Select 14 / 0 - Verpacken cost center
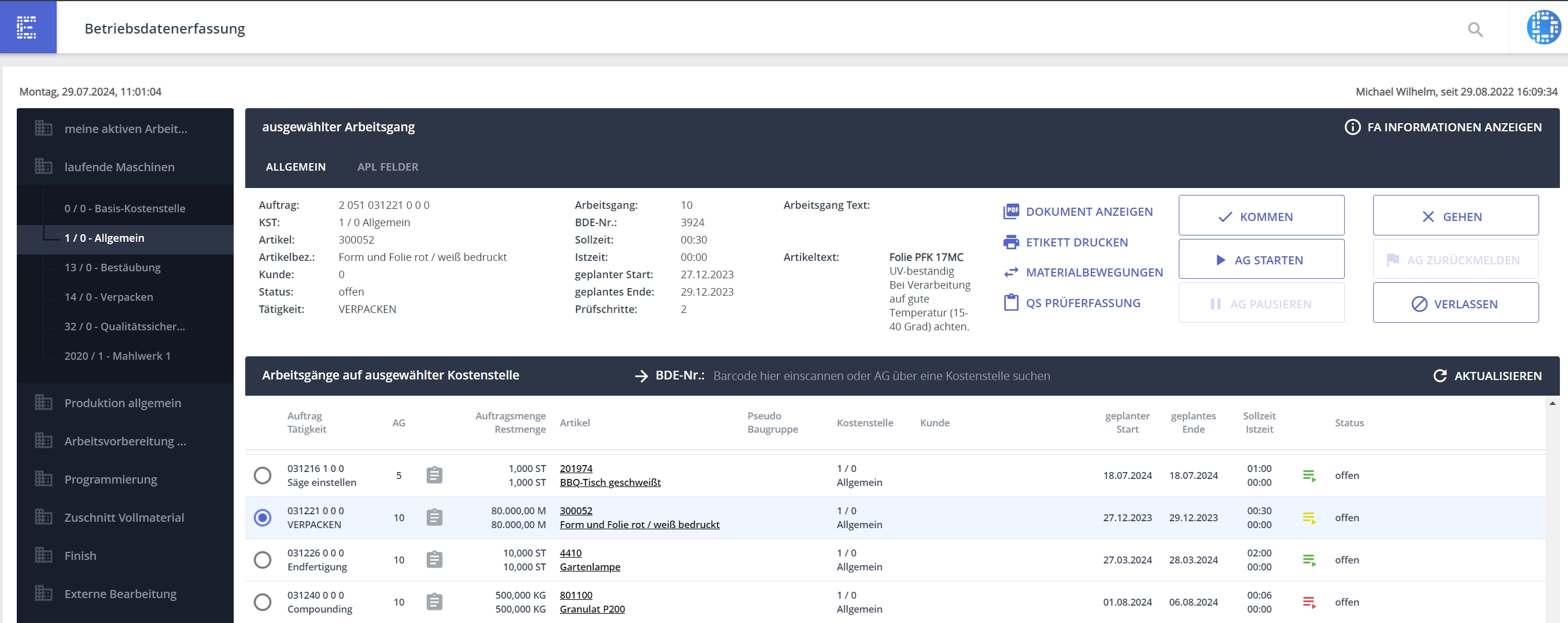Viewport: 1568px width, 623px height. 126,297
